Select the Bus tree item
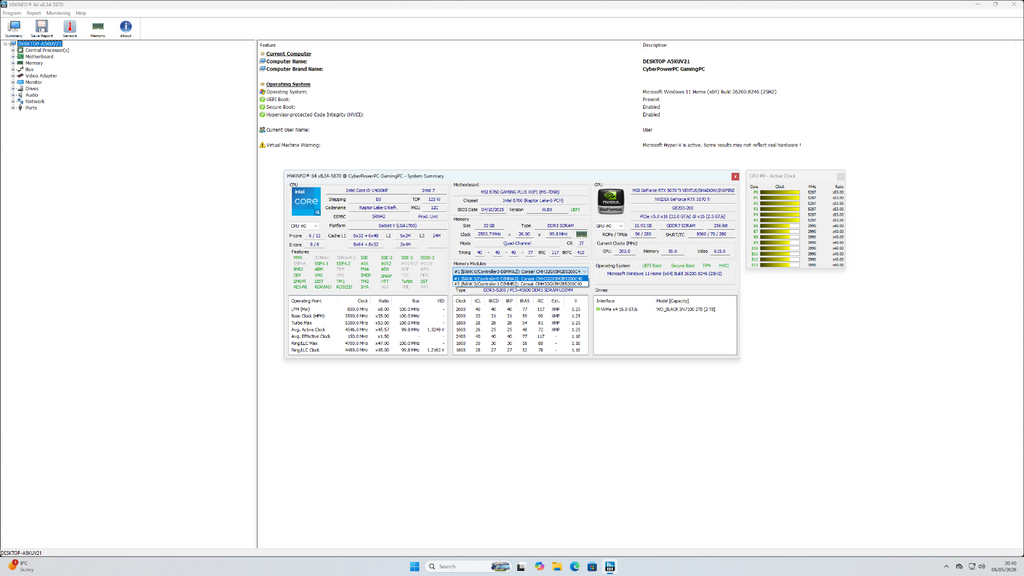This screenshot has width=1024, height=576. tap(29, 69)
